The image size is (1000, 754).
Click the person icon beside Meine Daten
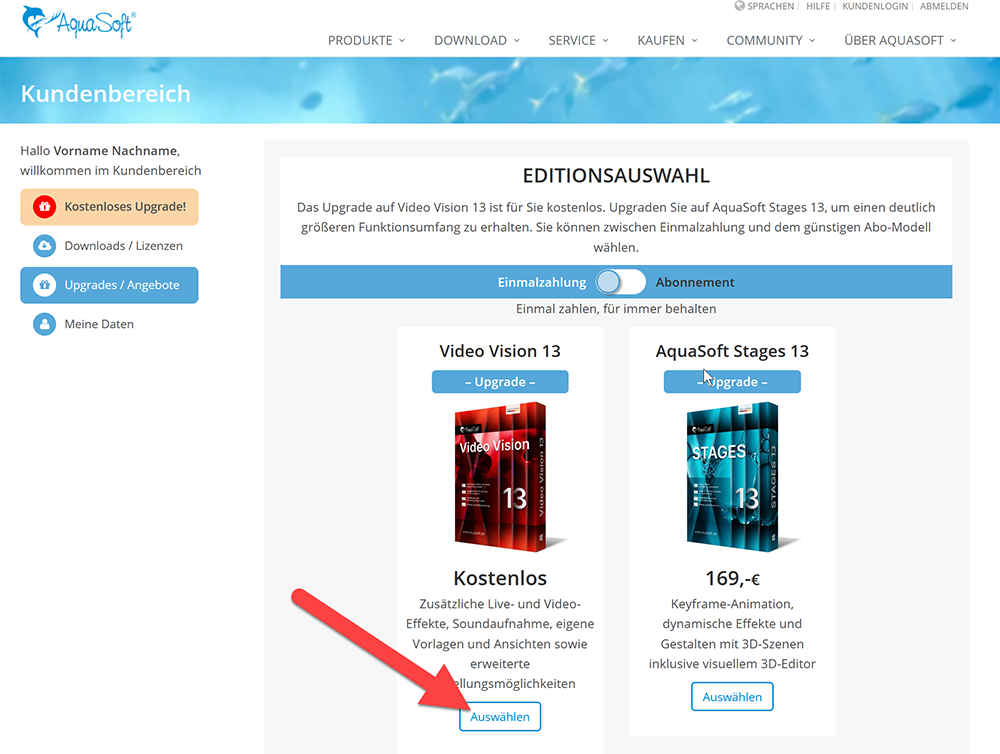click(x=45, y=324)
